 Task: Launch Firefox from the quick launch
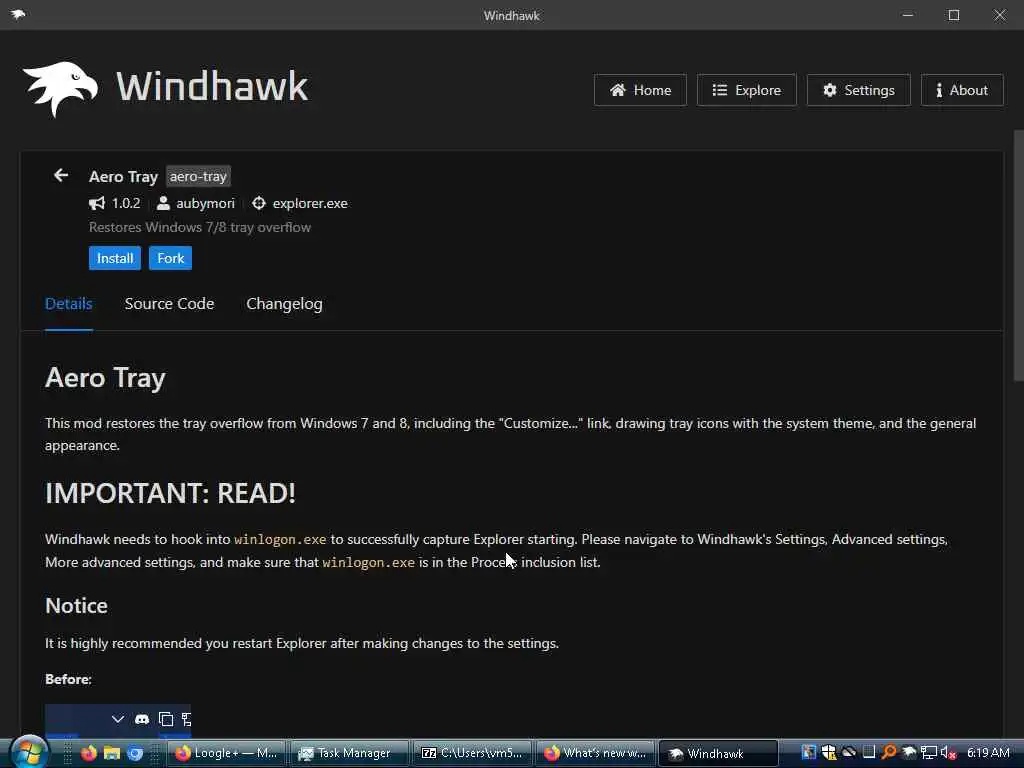coord(89,753)
